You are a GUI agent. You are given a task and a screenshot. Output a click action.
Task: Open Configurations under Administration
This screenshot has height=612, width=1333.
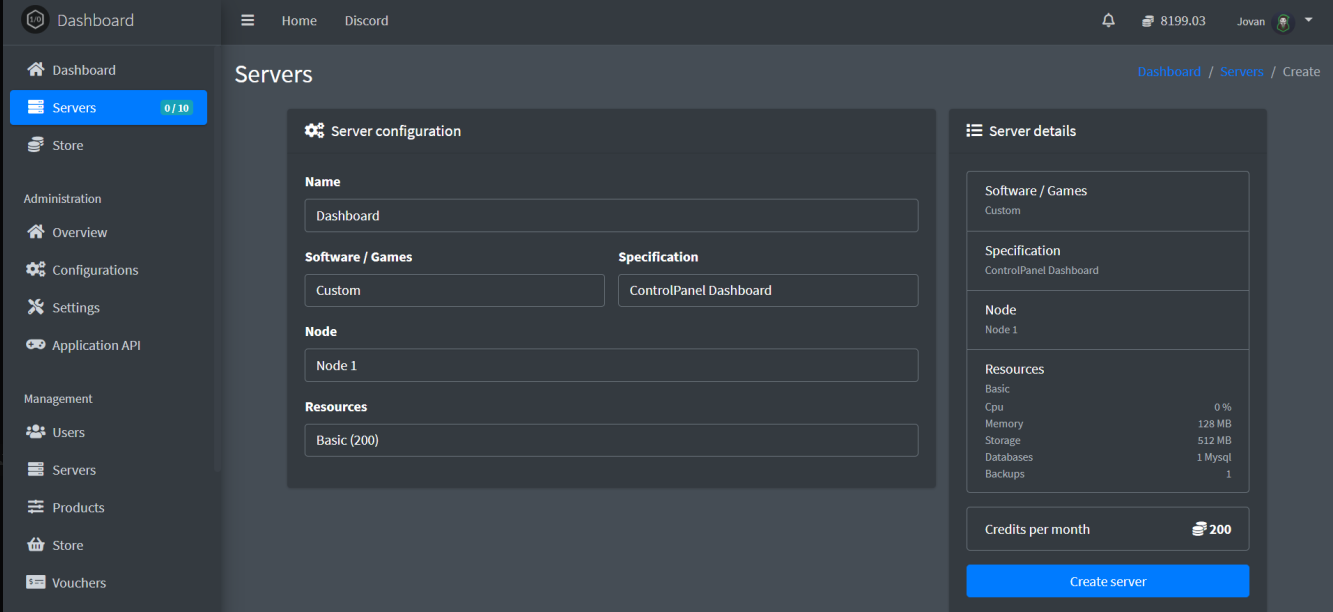click(x=95, y=269)
